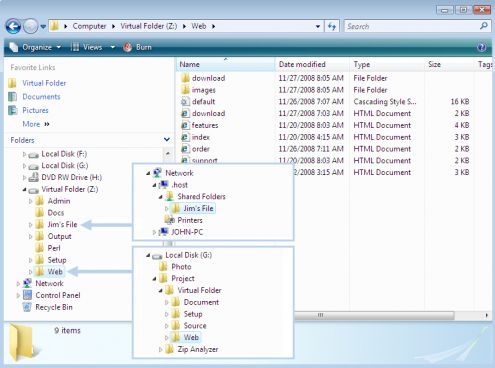495x368 pixels.
Task: Click More favorite links
Action: click(x=36, y=124)
